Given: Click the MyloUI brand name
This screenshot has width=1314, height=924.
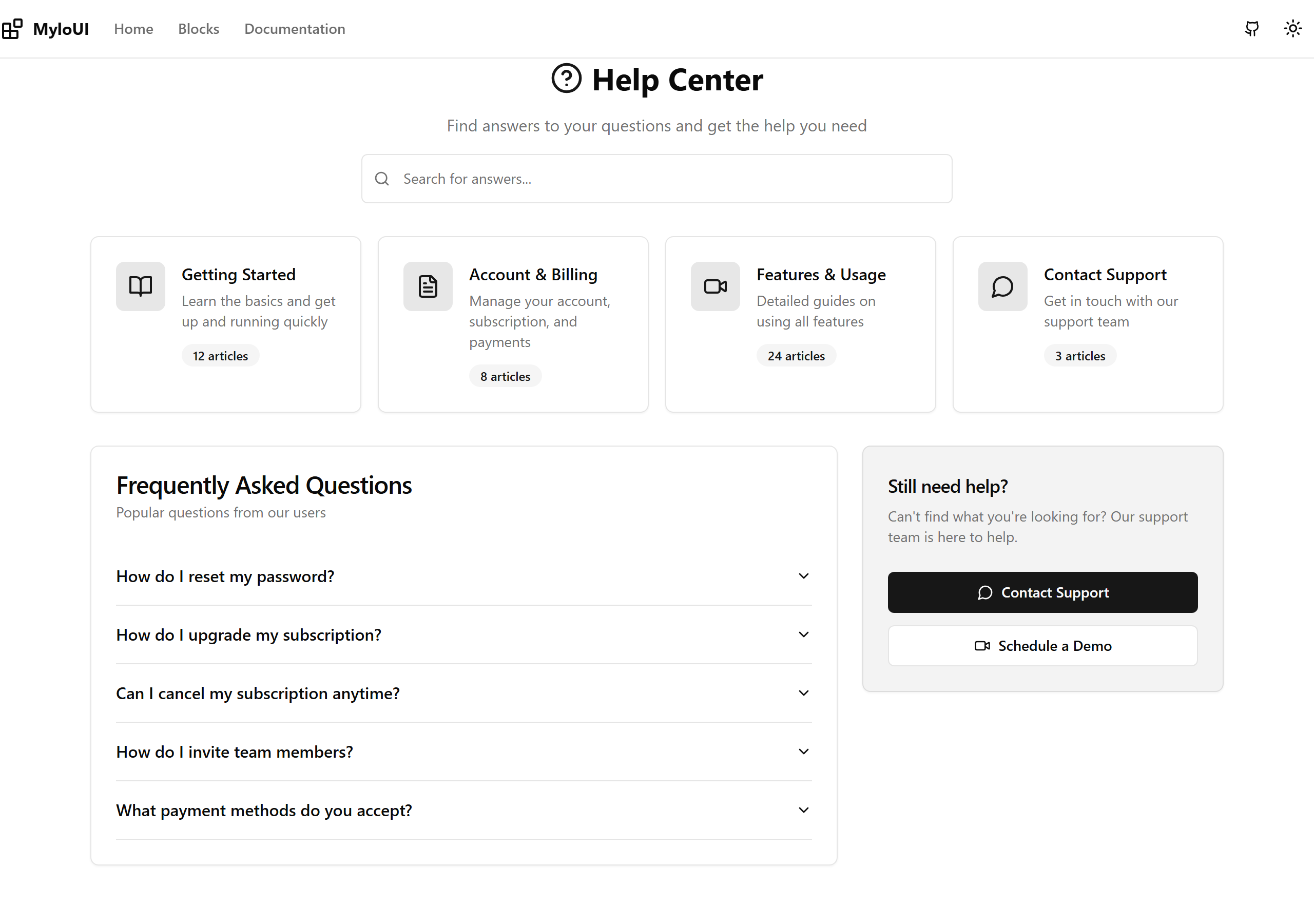Looking at the screenshot, I should tap(61, 29).
